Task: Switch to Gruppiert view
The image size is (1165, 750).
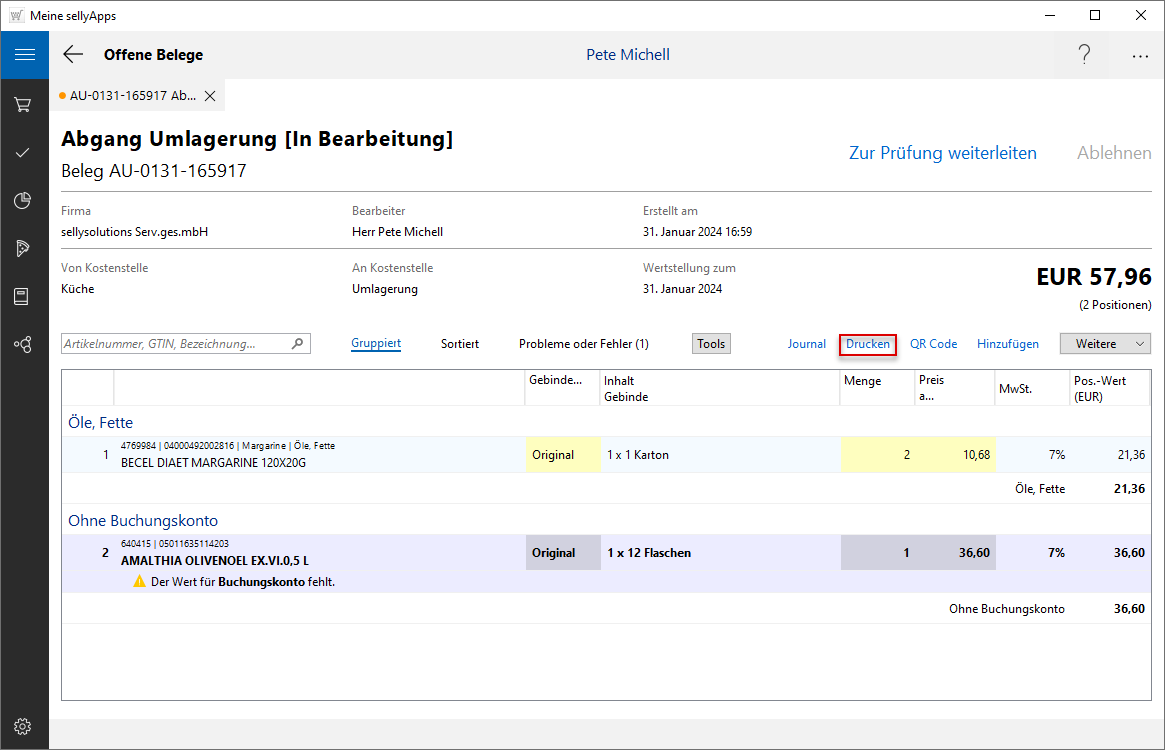Action: (x=376, y=344)
